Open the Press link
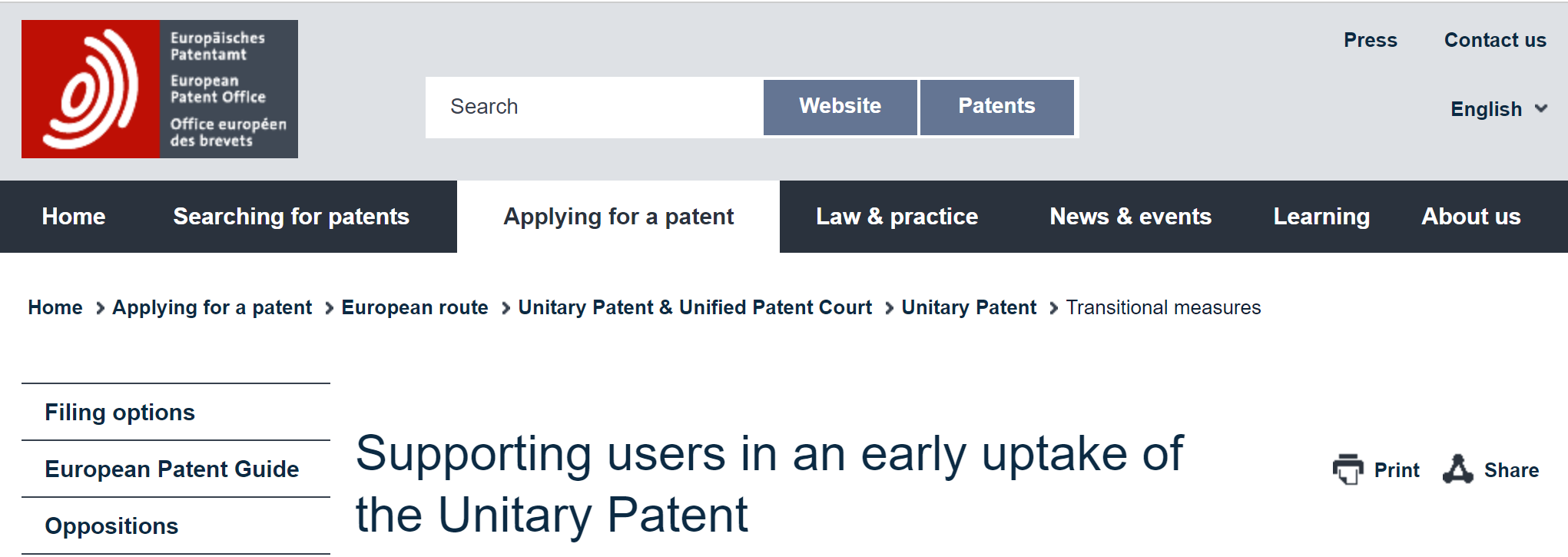Image resolution: width=1568 pixels, height=557 pixels. pyautogui.click(x=1370, y=40)
